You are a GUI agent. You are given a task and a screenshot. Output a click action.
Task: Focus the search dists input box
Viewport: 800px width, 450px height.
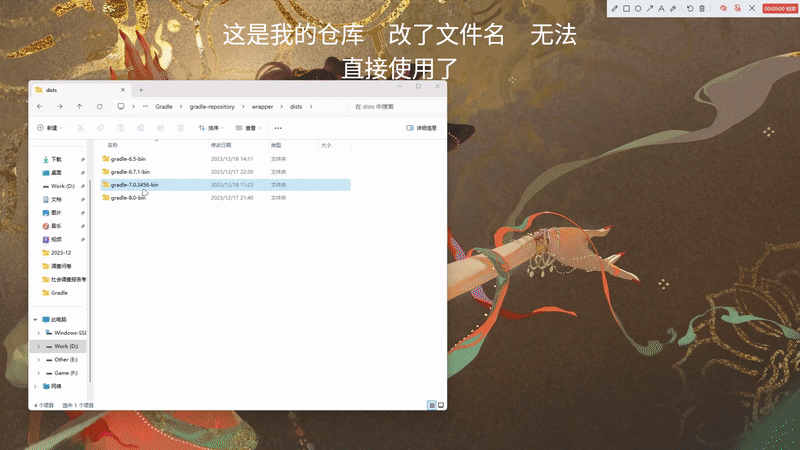click(396, 107)
